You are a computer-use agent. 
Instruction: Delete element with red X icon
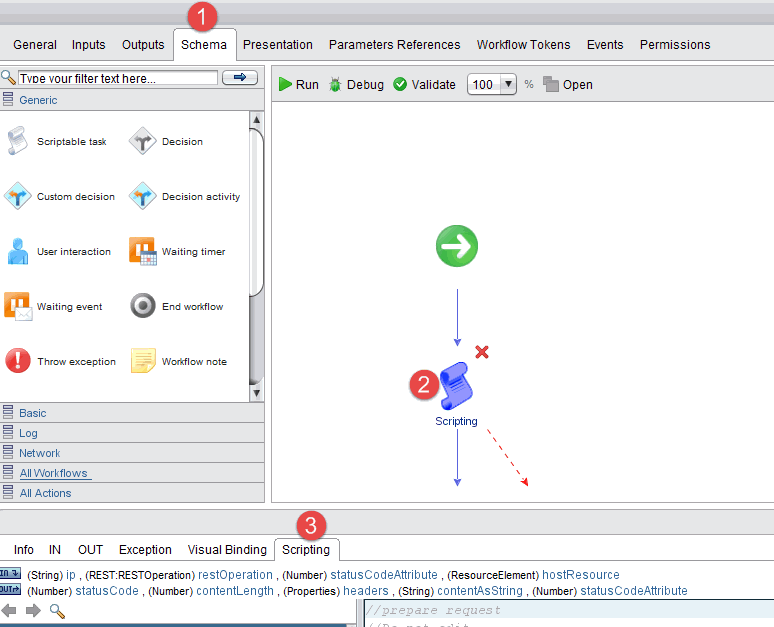click(x=482, y=352)
